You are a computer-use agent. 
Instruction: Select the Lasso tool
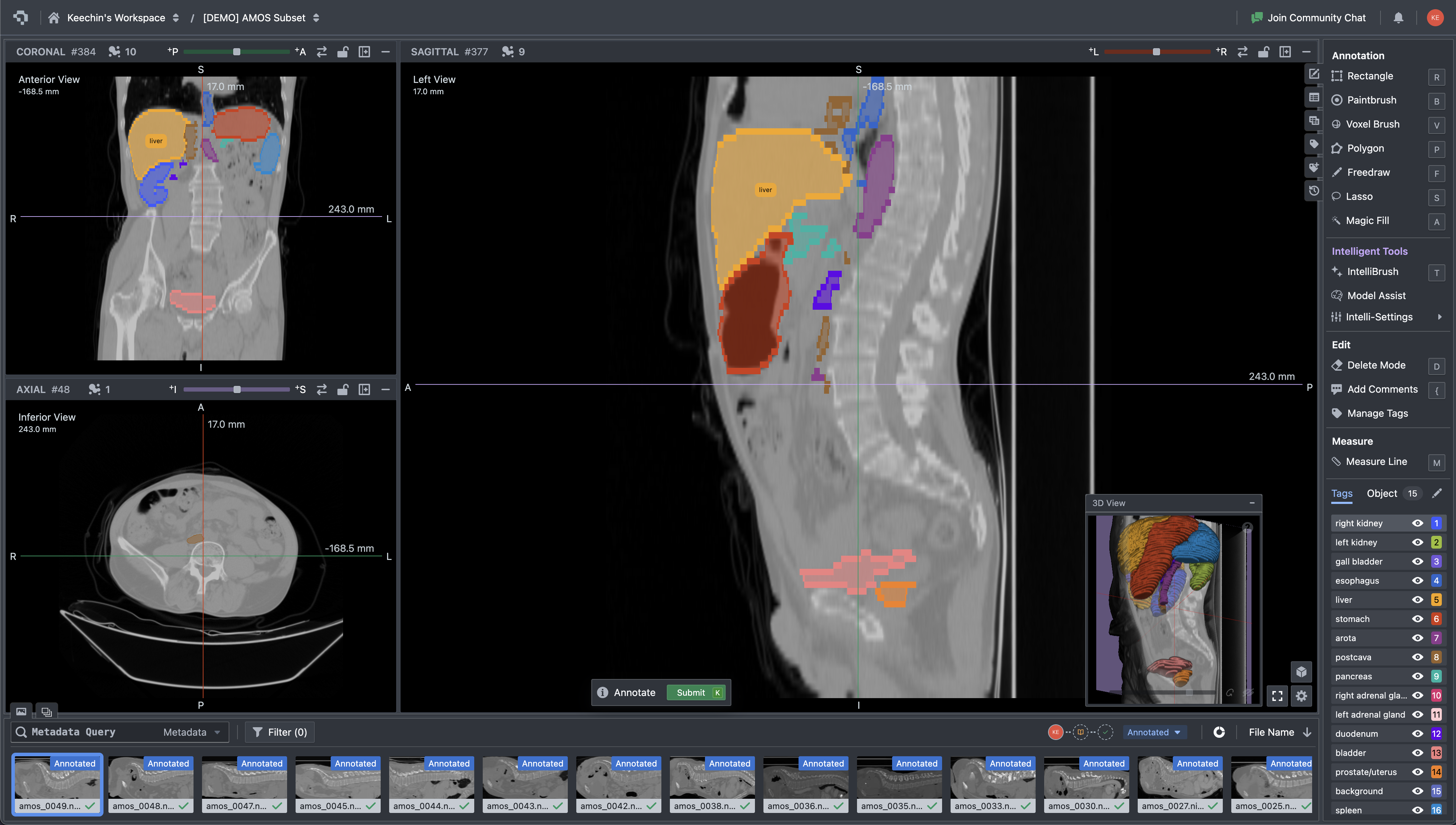[1360, 196]
